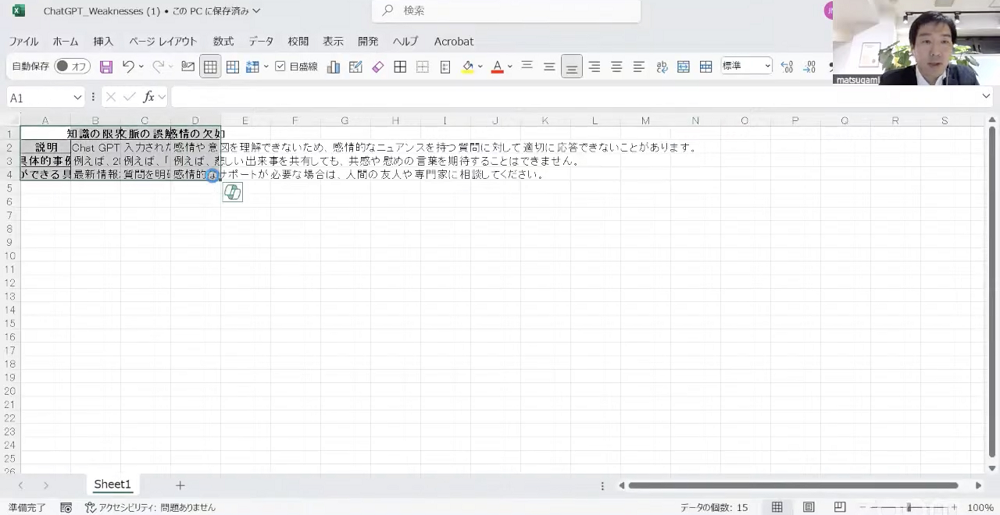This screenshot has height=515, width=1000.
Task: Expand the formula bar chevron at right
Action: (987, 96)
